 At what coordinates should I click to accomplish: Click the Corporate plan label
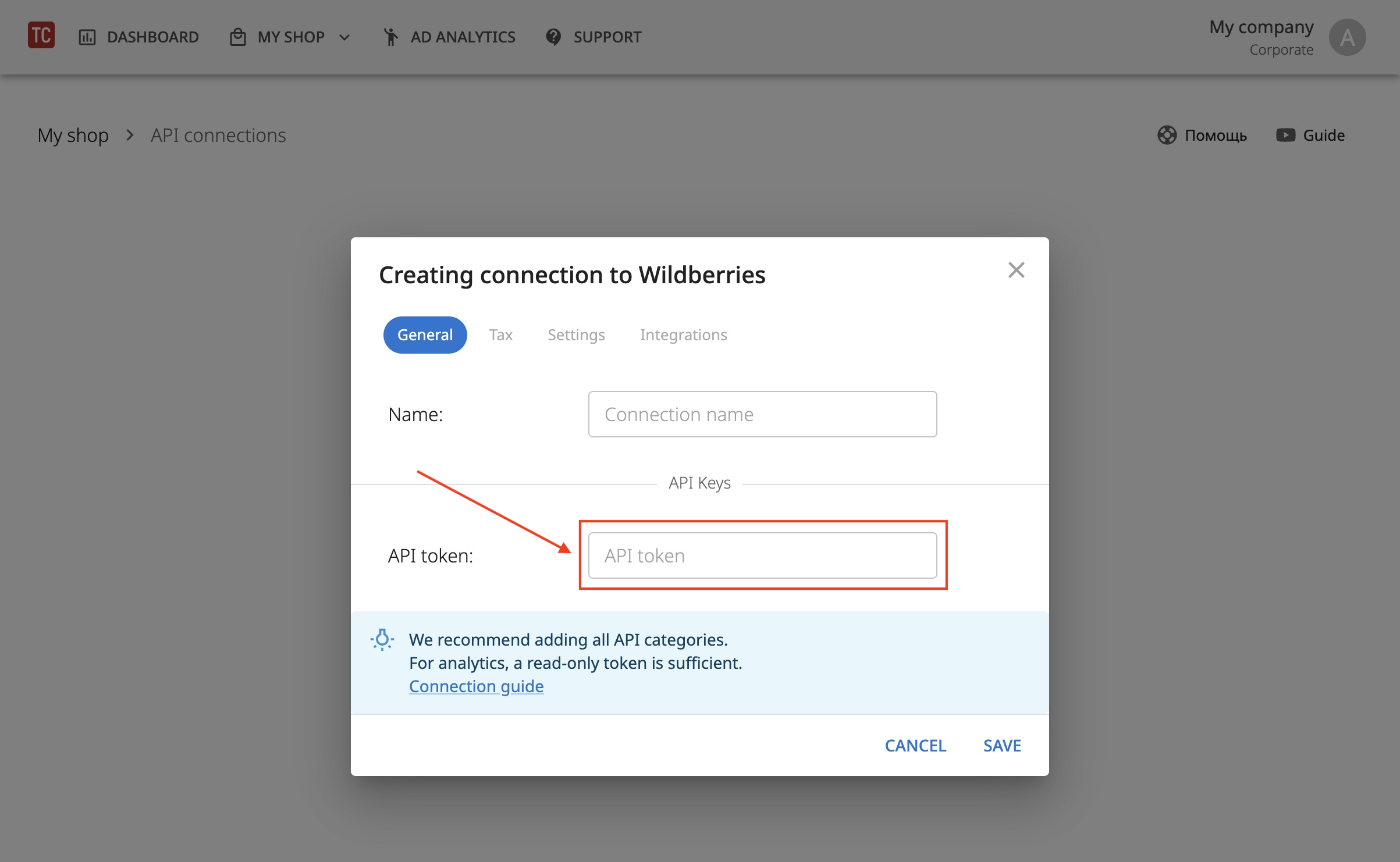point(1281,50)
